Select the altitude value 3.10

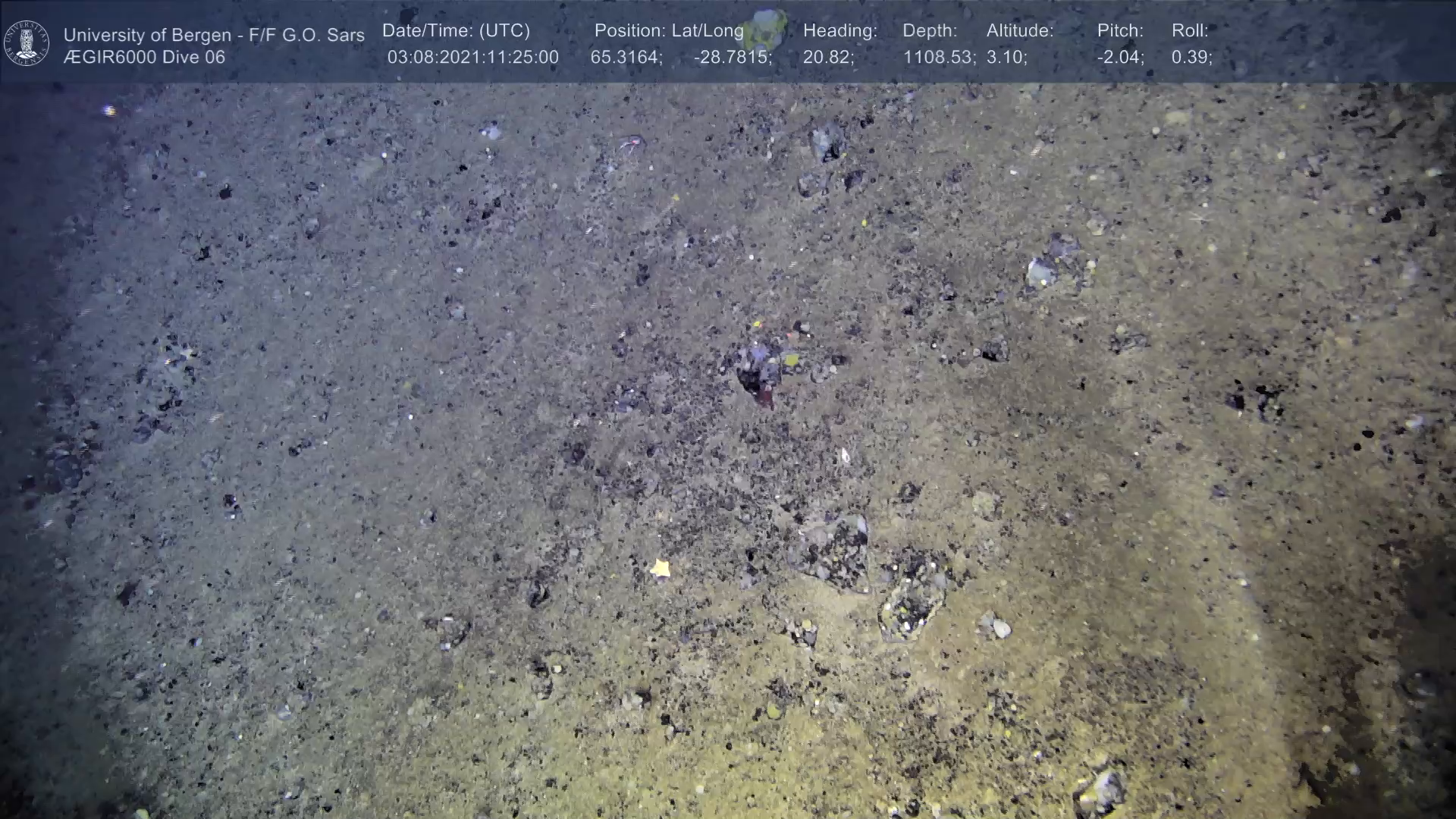click(x=1006, y=58)
